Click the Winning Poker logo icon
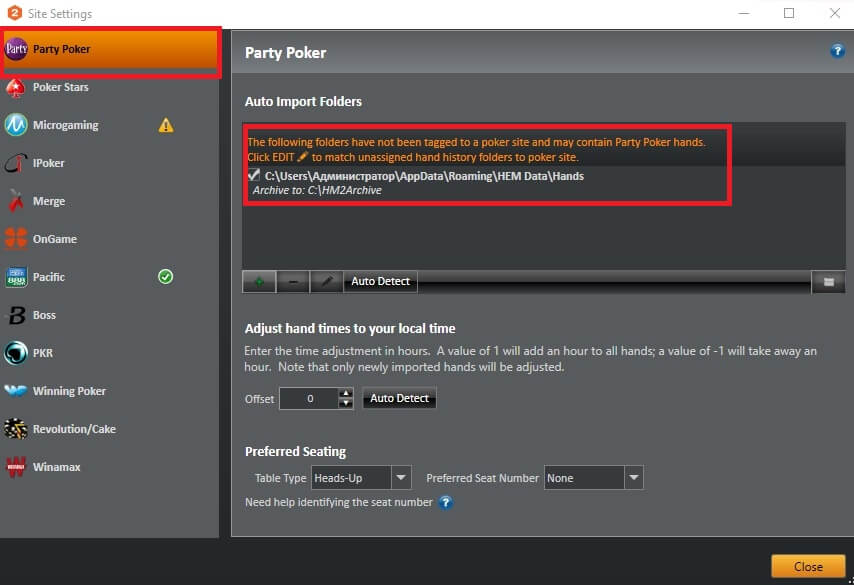 pos(16,391)
